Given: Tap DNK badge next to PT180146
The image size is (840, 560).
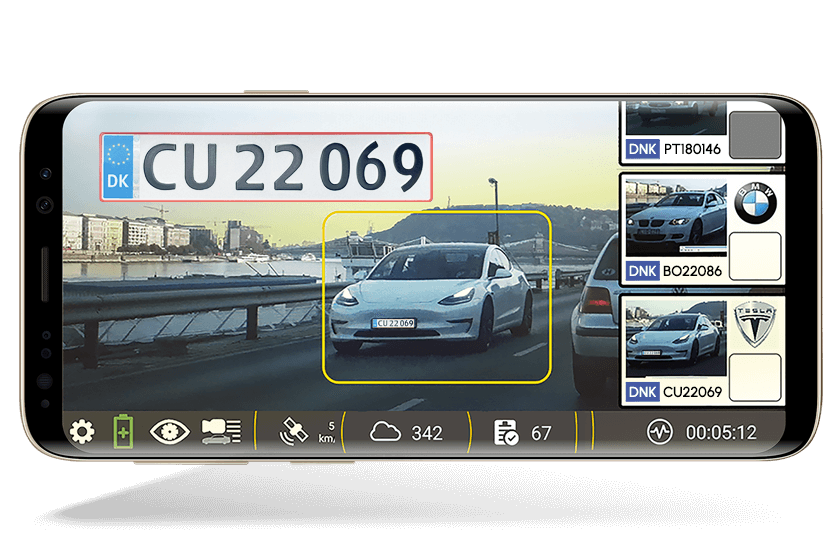Looking at the screenshot, I should [642, 149].
